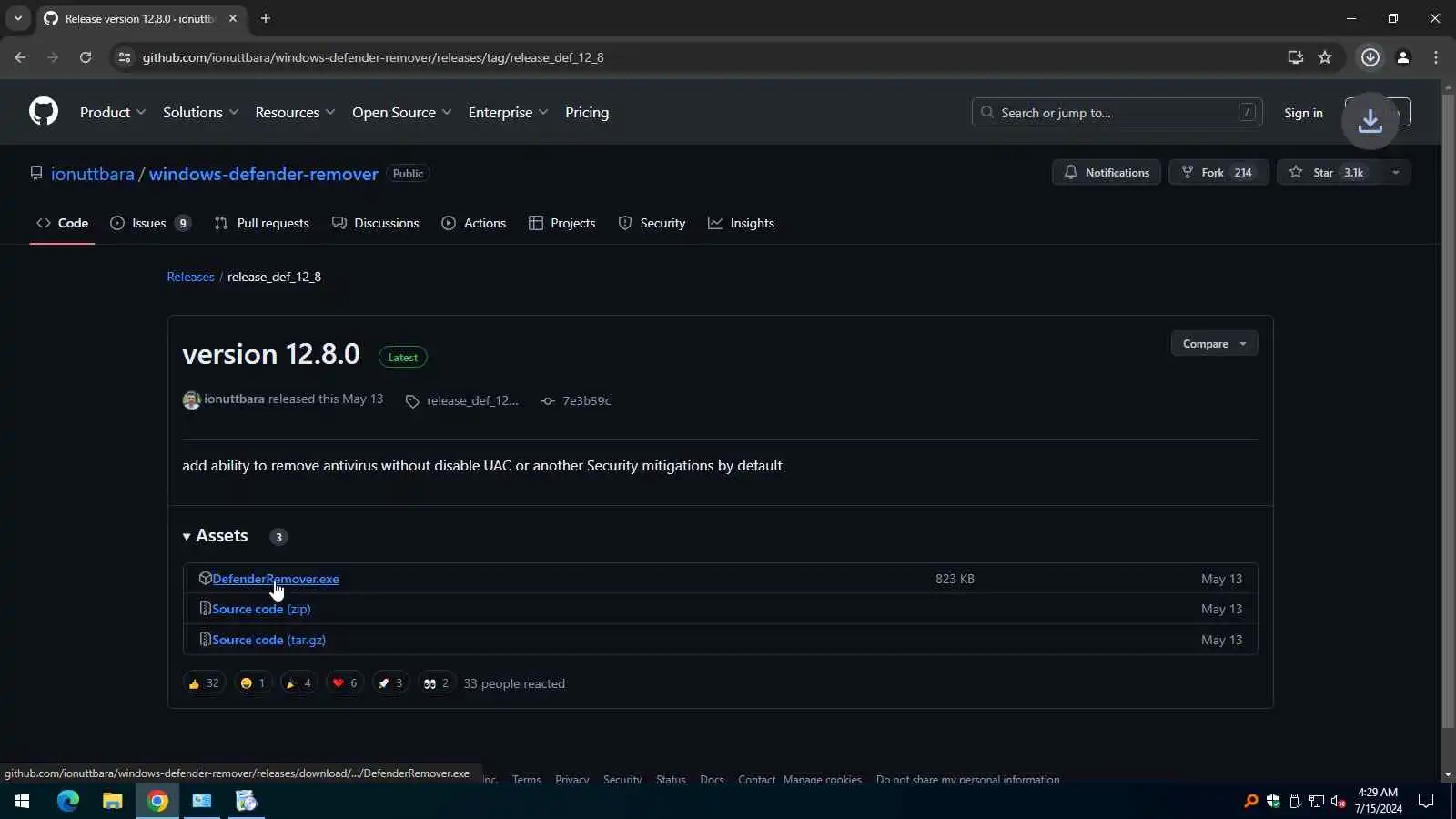Image resolution: width=1456 pixels, height=819 pixels.
Task: Click the Chrome taskbar icon
Action: pos(157,801)
